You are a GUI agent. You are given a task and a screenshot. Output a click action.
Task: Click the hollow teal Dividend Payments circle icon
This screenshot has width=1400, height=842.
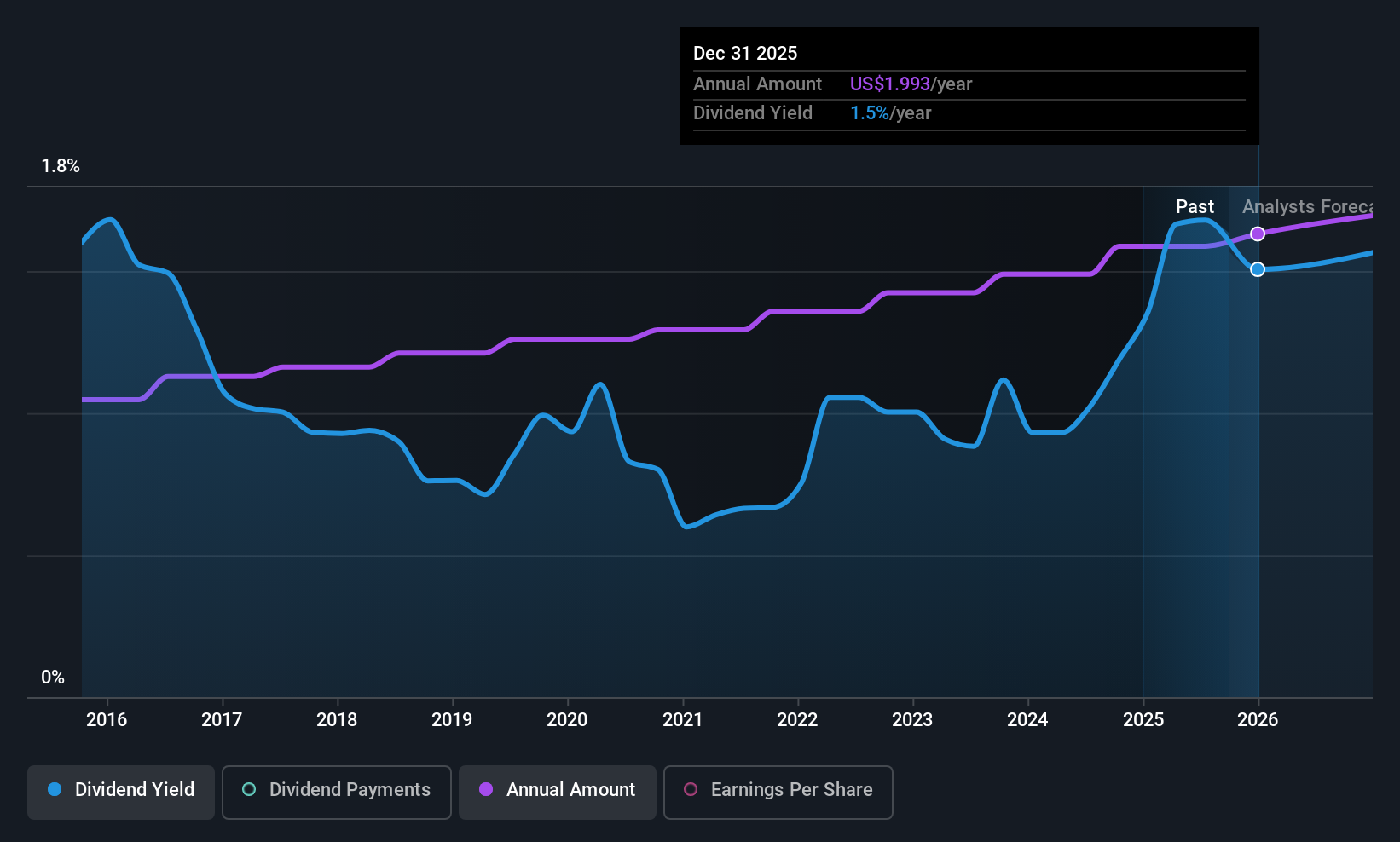tap(249, 790)
